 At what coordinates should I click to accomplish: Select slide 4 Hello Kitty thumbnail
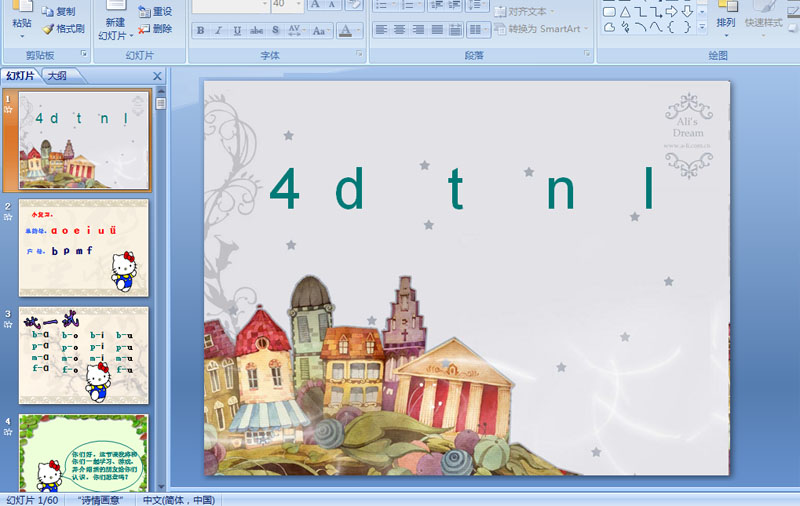coord(84,453)
